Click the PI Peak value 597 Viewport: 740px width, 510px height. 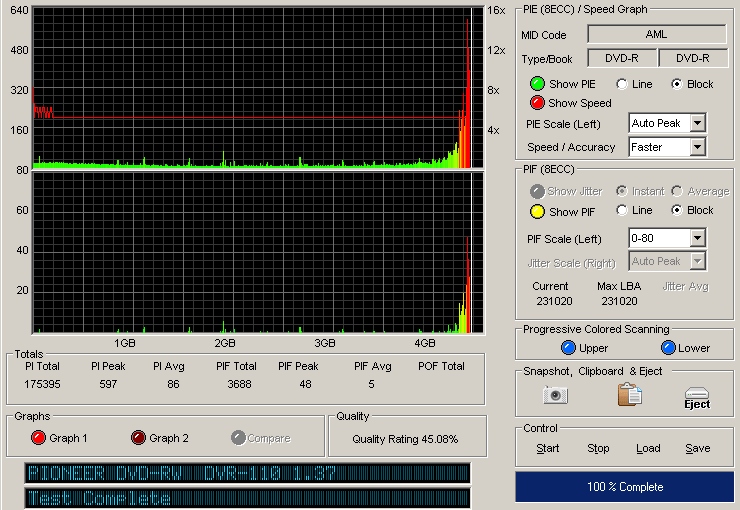click(x=108, y=384)
